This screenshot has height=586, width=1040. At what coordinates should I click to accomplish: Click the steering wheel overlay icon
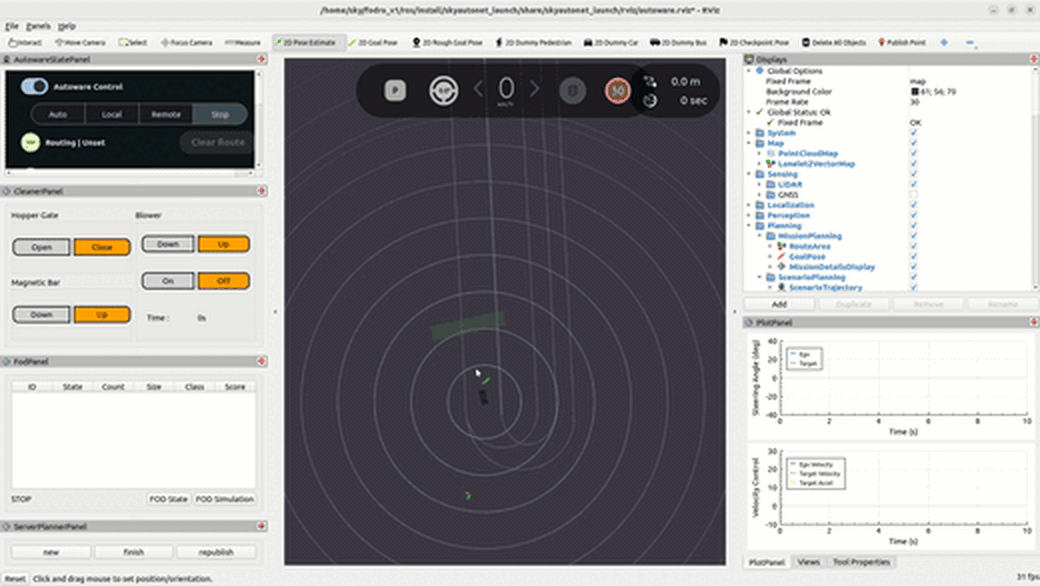pyautogui.click(x=444, y=90)
